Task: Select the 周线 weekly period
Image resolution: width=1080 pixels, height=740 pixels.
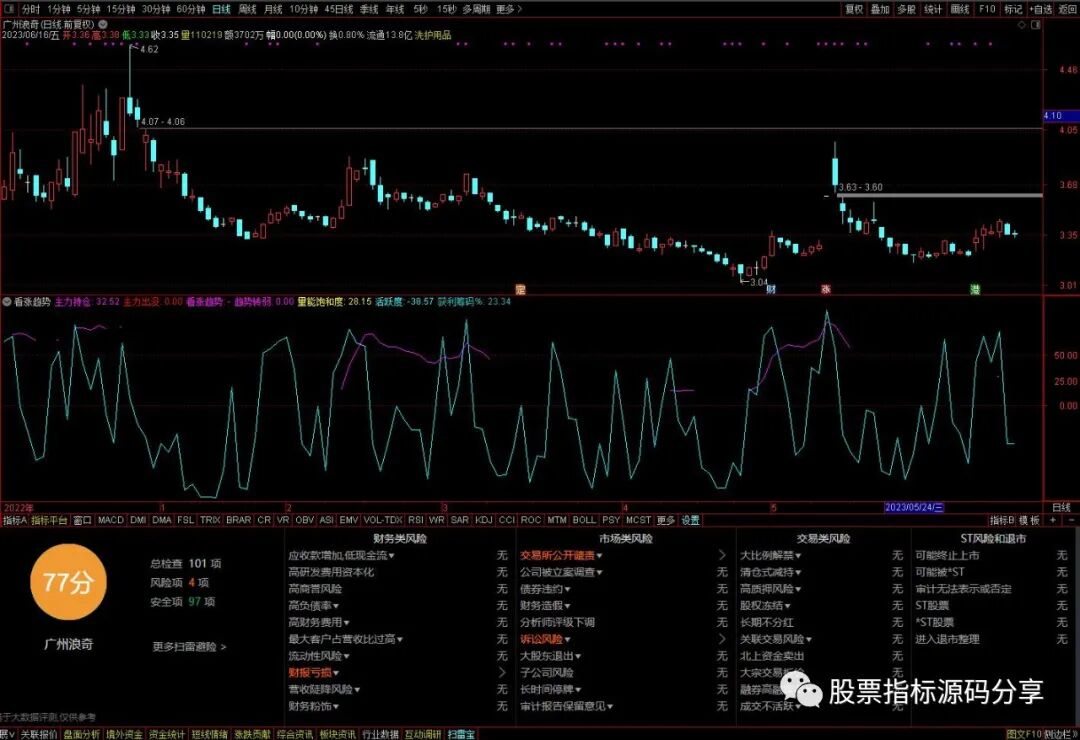Action: tap(247, 9)
